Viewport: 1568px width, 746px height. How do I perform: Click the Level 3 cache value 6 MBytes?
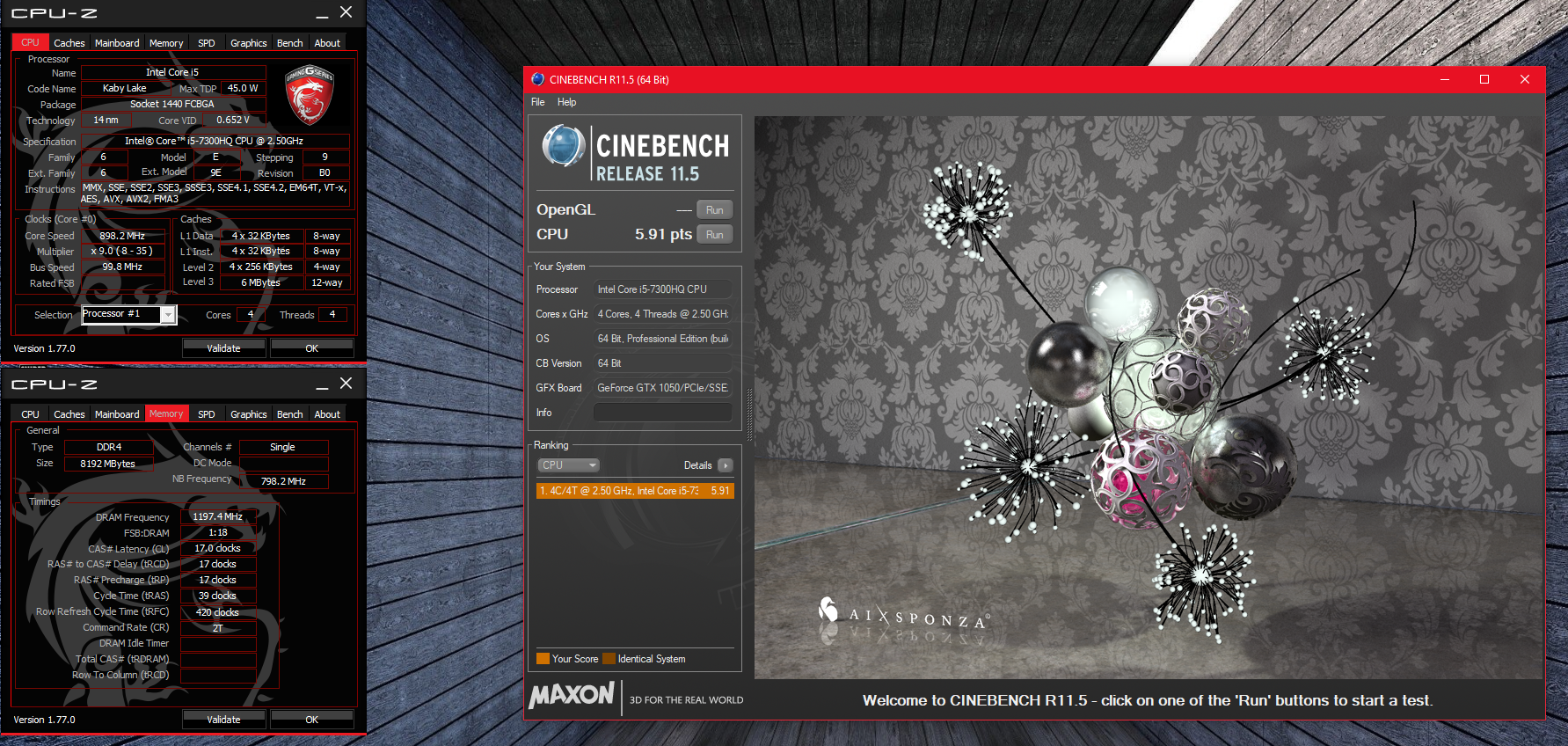[260, 282]
